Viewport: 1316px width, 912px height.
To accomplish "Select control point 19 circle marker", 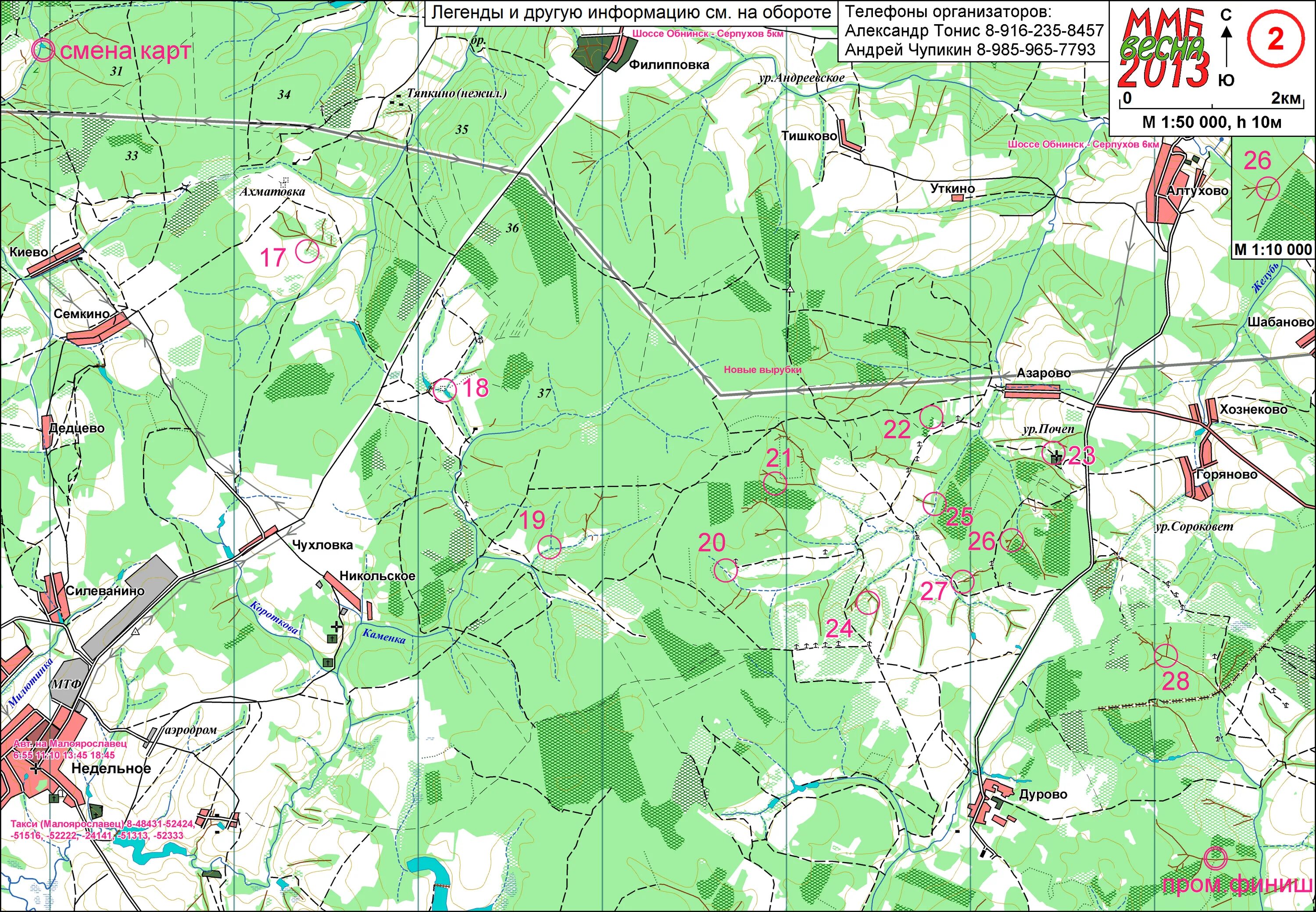I will click(550, 546).
